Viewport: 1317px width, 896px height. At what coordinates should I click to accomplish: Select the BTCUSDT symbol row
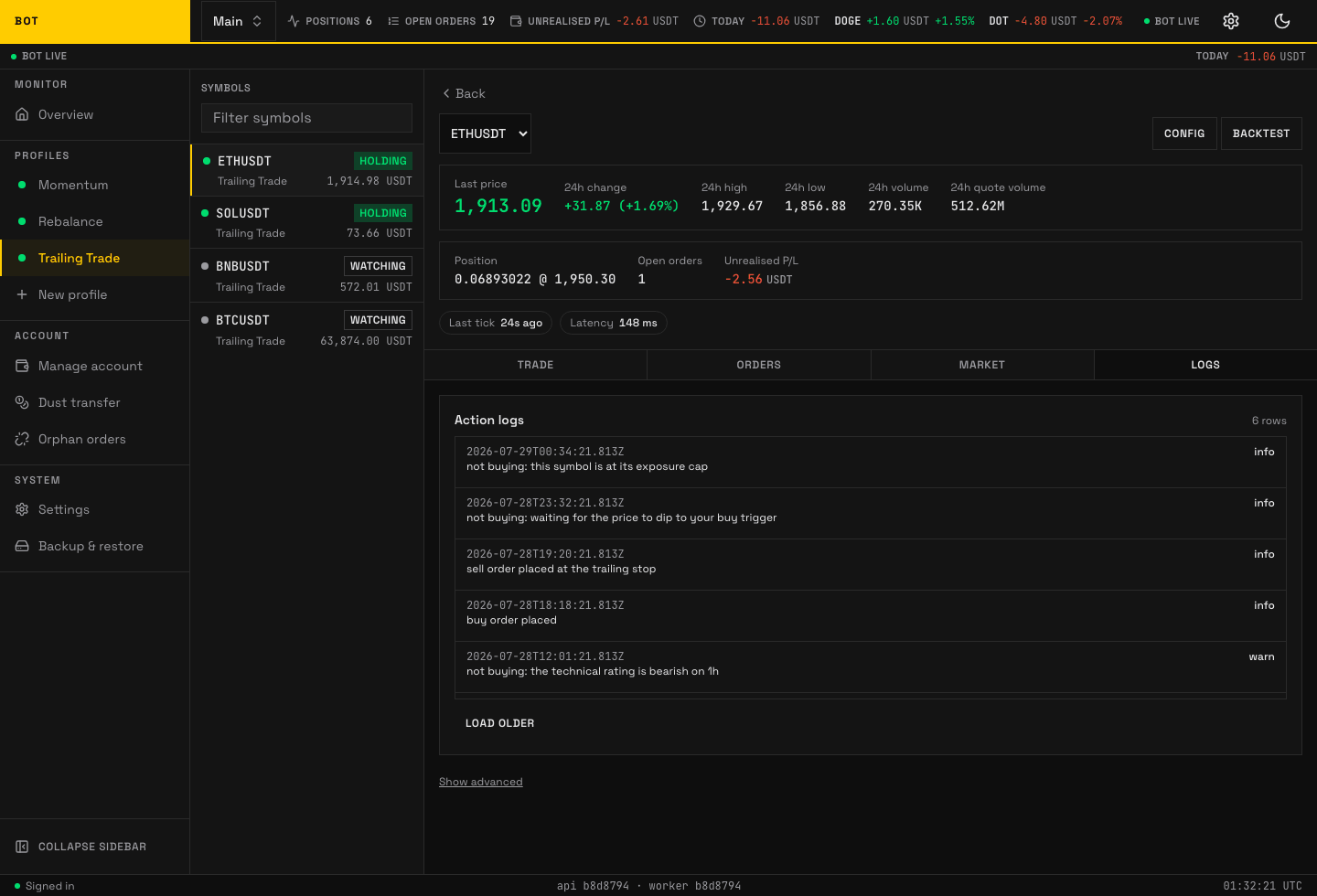(x=307, y=329)
